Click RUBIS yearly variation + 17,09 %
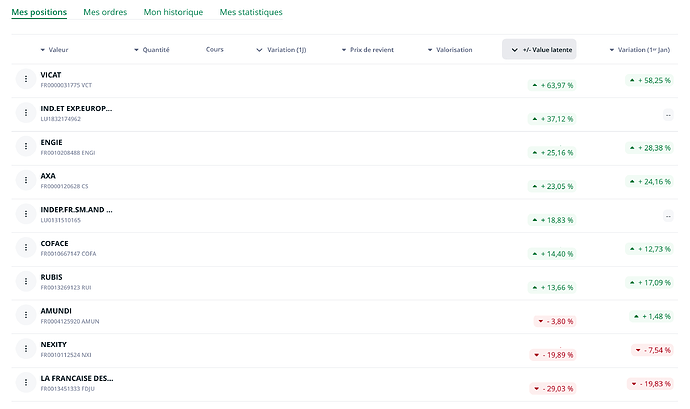Image resolution: width=690 pixels, height=409 pixels. coord(650,283)
